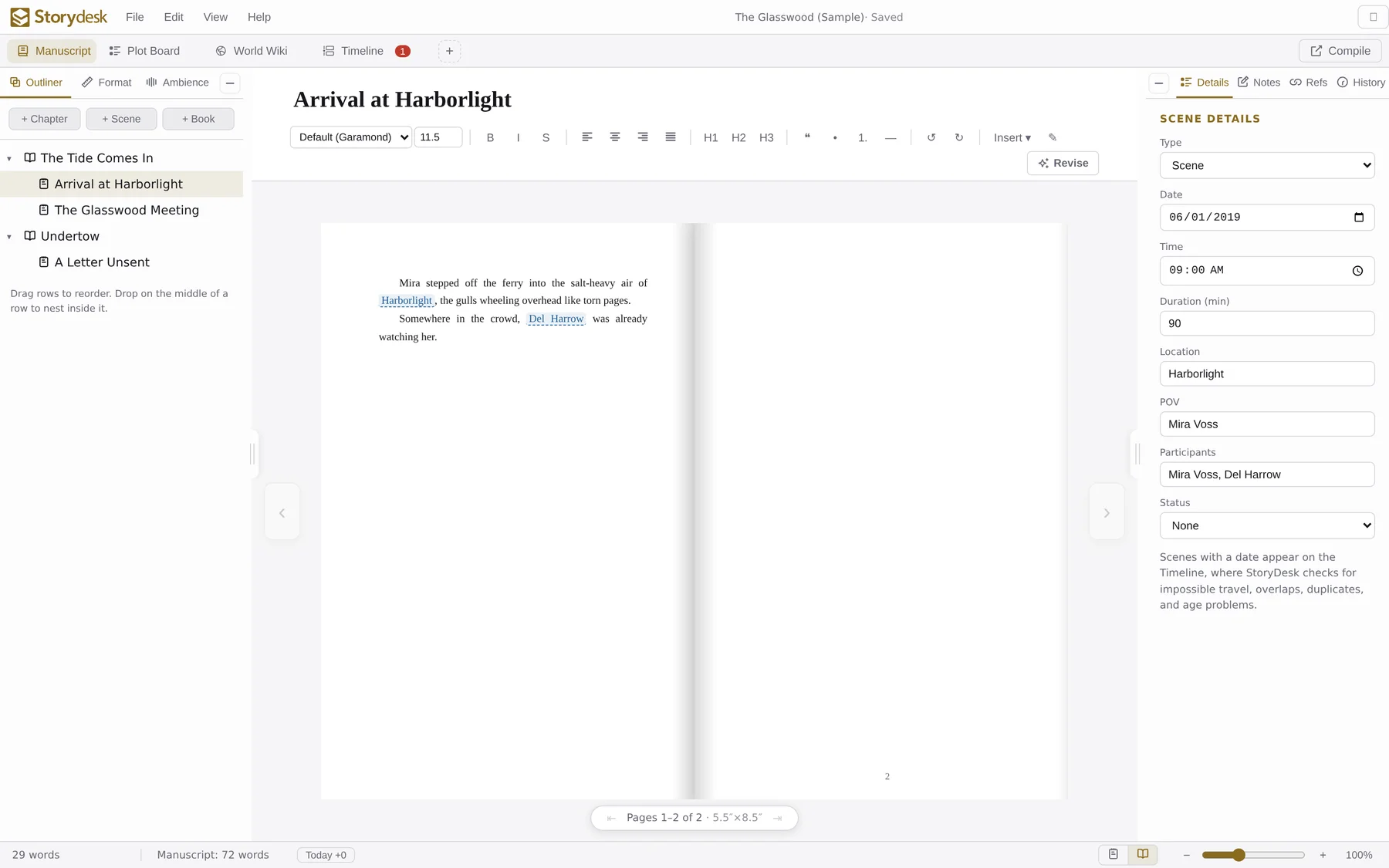This screenshot has width=1389, height=868.
Task: Add a new scene
Action: tap(121, 119)
